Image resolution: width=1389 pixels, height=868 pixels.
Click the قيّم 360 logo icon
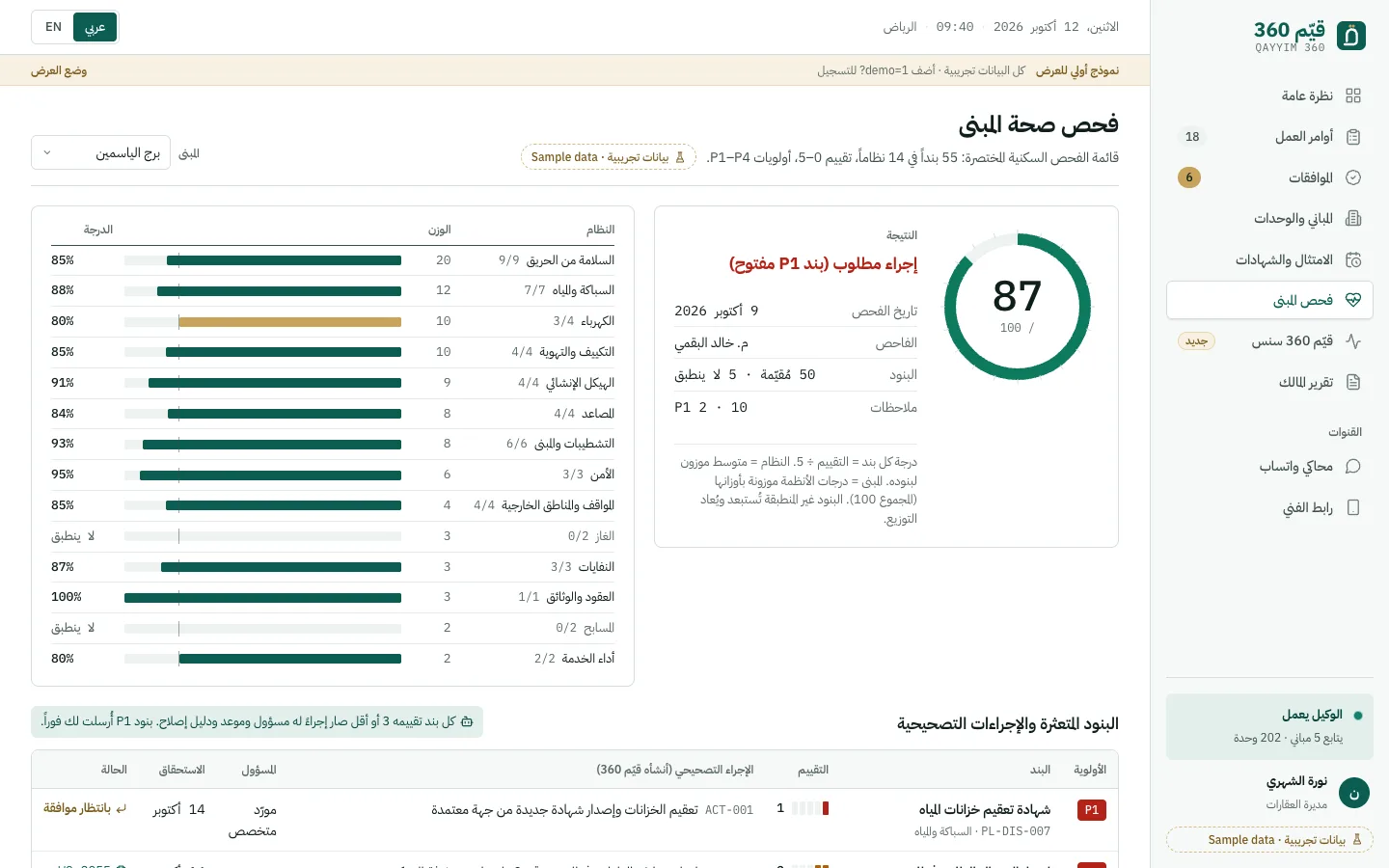click(x=1351, y=36)
